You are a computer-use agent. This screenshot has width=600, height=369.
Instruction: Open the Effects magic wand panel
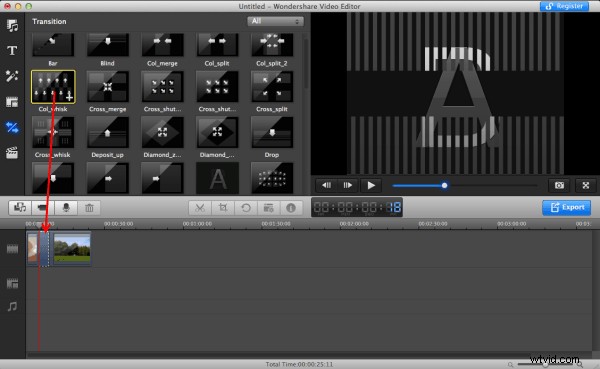(12, 76)
